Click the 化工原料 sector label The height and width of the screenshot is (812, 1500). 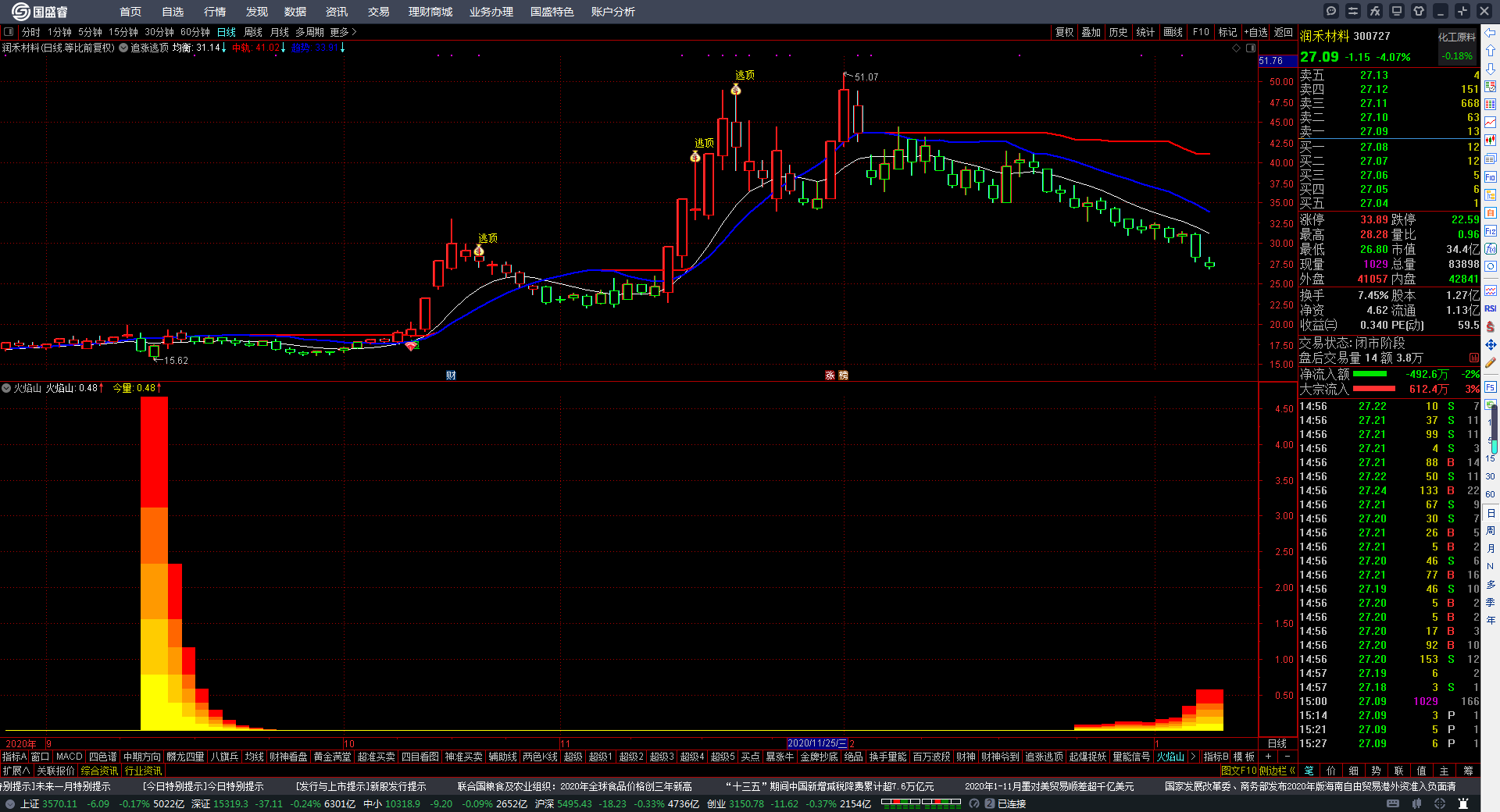tap(1457, 37)
